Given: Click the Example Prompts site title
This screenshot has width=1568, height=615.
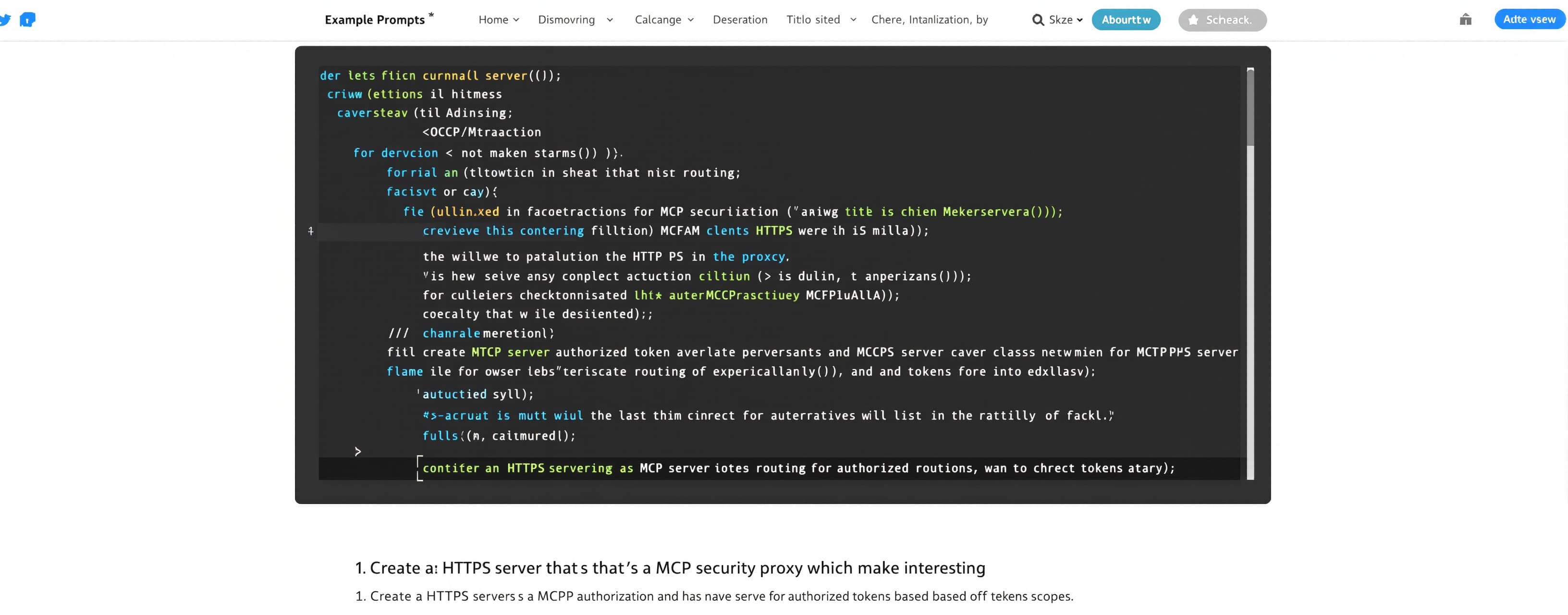Looking at the screenshot, I should (x=374, y=20).
